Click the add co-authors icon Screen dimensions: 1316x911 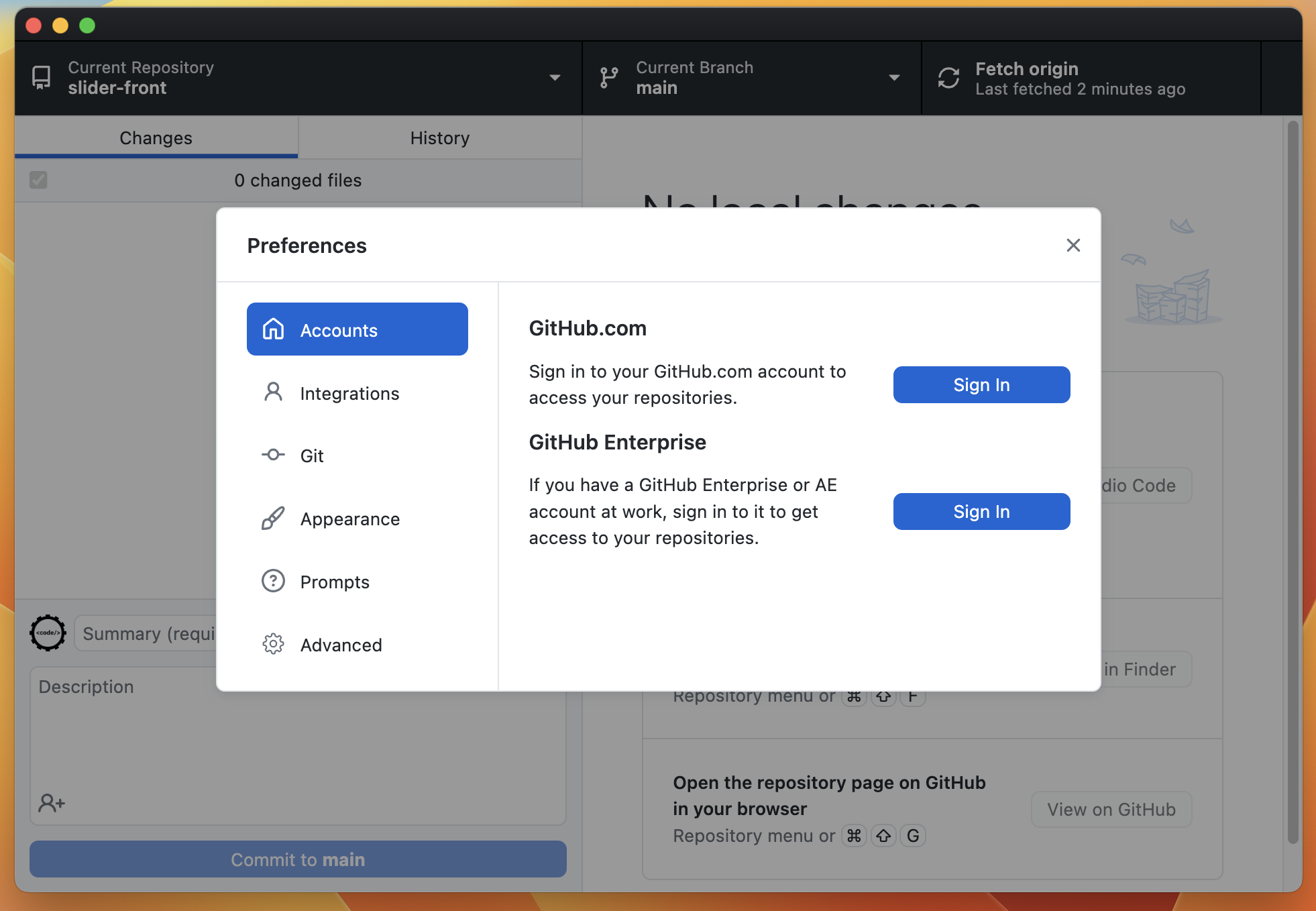(x=52, y=802)
